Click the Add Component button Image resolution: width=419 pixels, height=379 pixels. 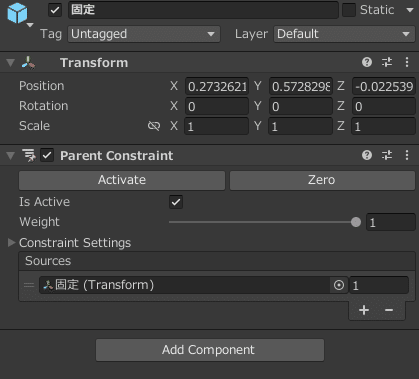(x=210, y=350)
